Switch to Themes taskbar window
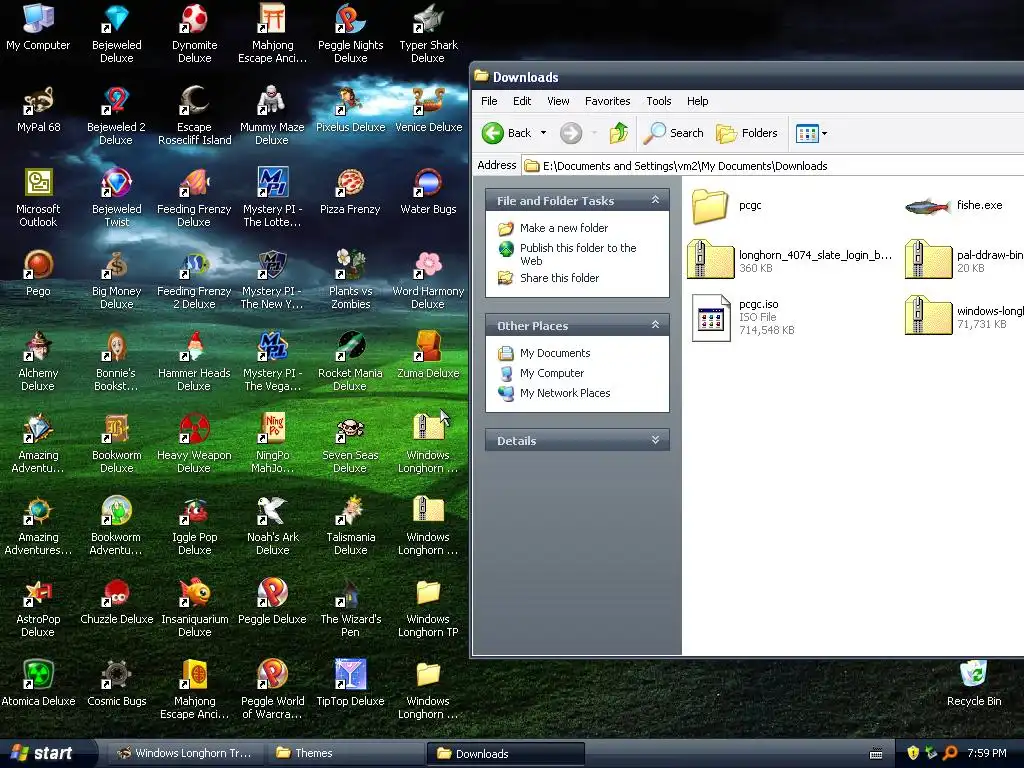 [x=345, y=753]
